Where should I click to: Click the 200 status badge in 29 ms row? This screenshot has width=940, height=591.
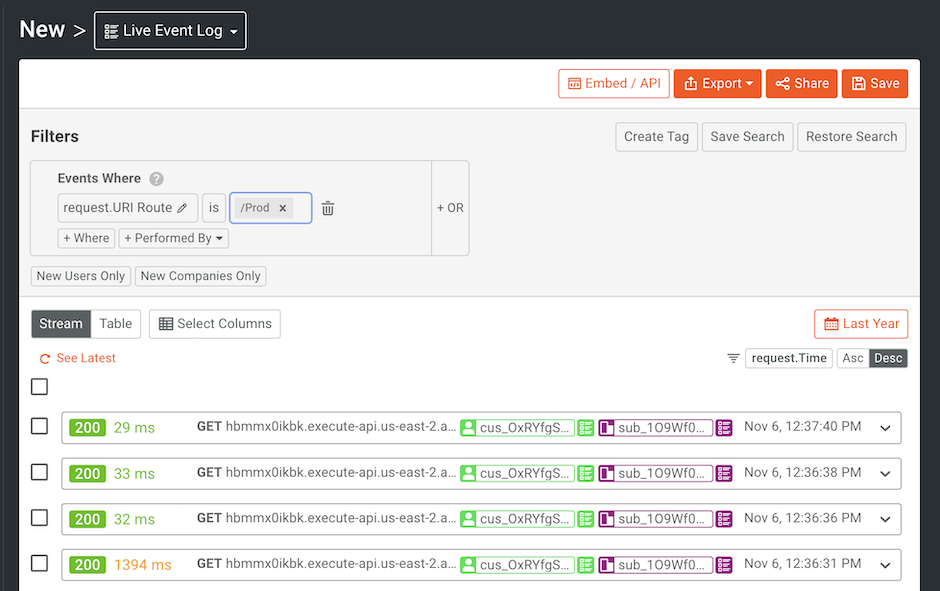[88, 428]
